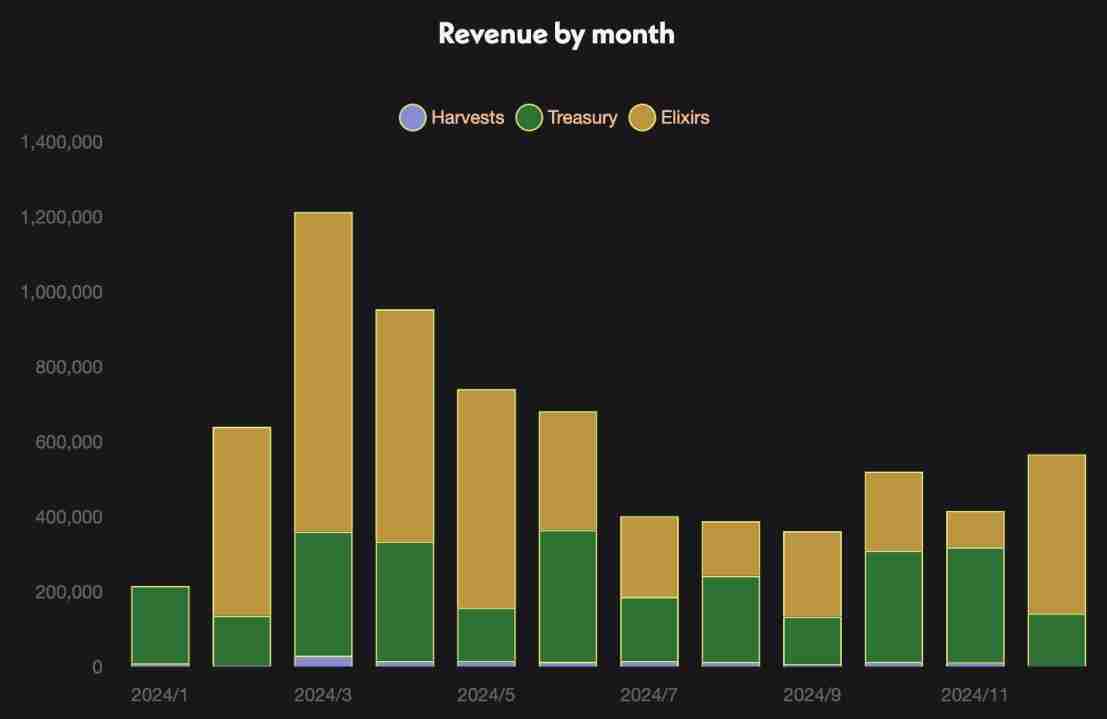Select the gold Elixirs segment of the 2024/3 bar
The width and height of the screenshot is (1107, 719).
(x=323, y=372)
